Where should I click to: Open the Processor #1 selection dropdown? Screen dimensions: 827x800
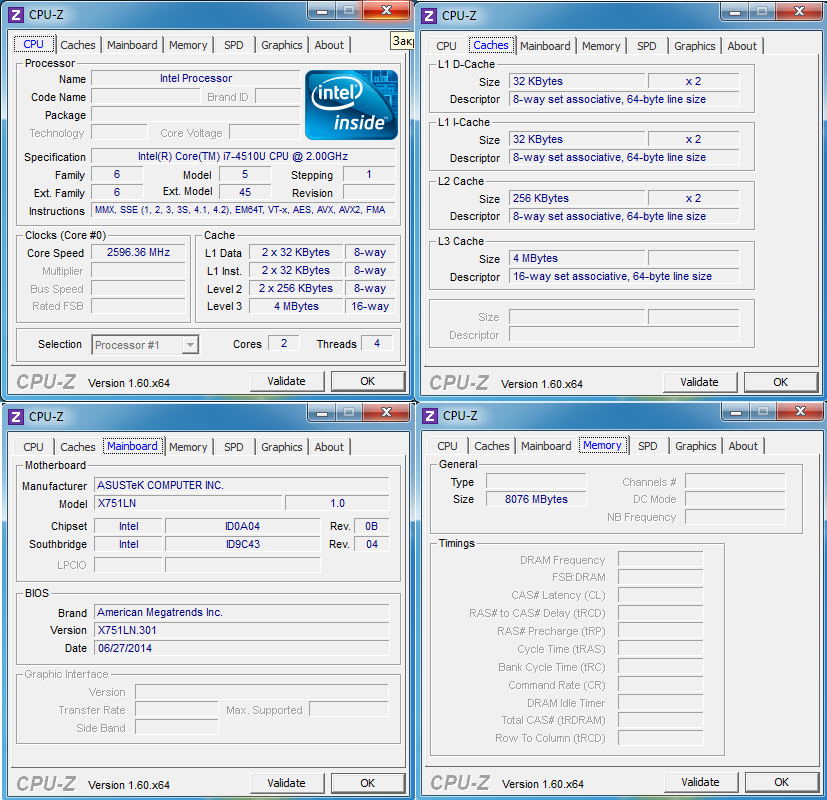(x=145, y=345)
